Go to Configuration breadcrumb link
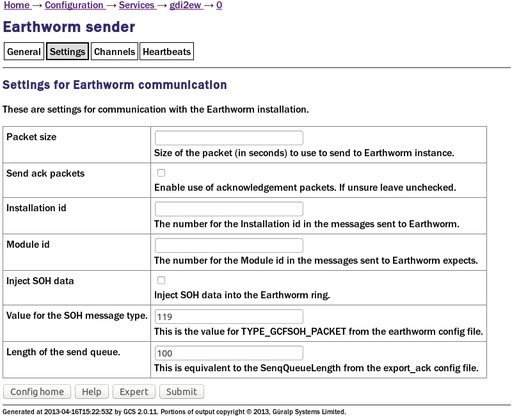This screenshot has width=512, height=418. [75, 5]
